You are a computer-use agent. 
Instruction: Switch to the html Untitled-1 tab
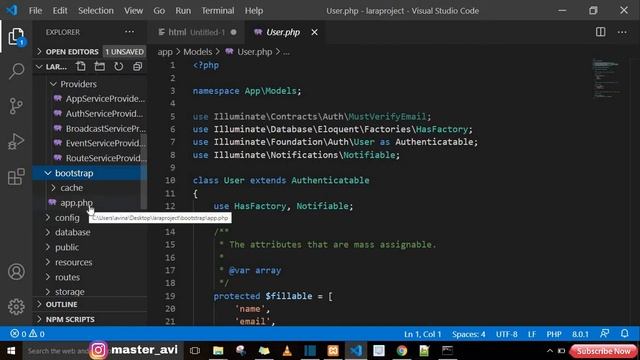click(197, 32)
